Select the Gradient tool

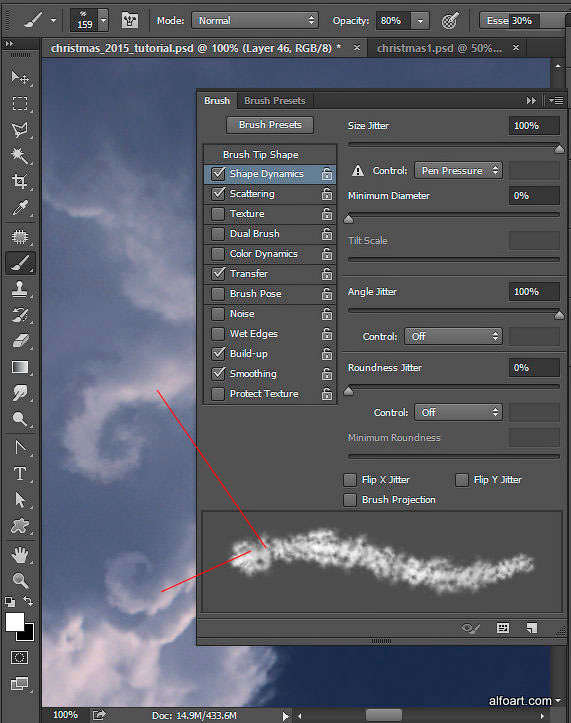[x=20, y=367]
